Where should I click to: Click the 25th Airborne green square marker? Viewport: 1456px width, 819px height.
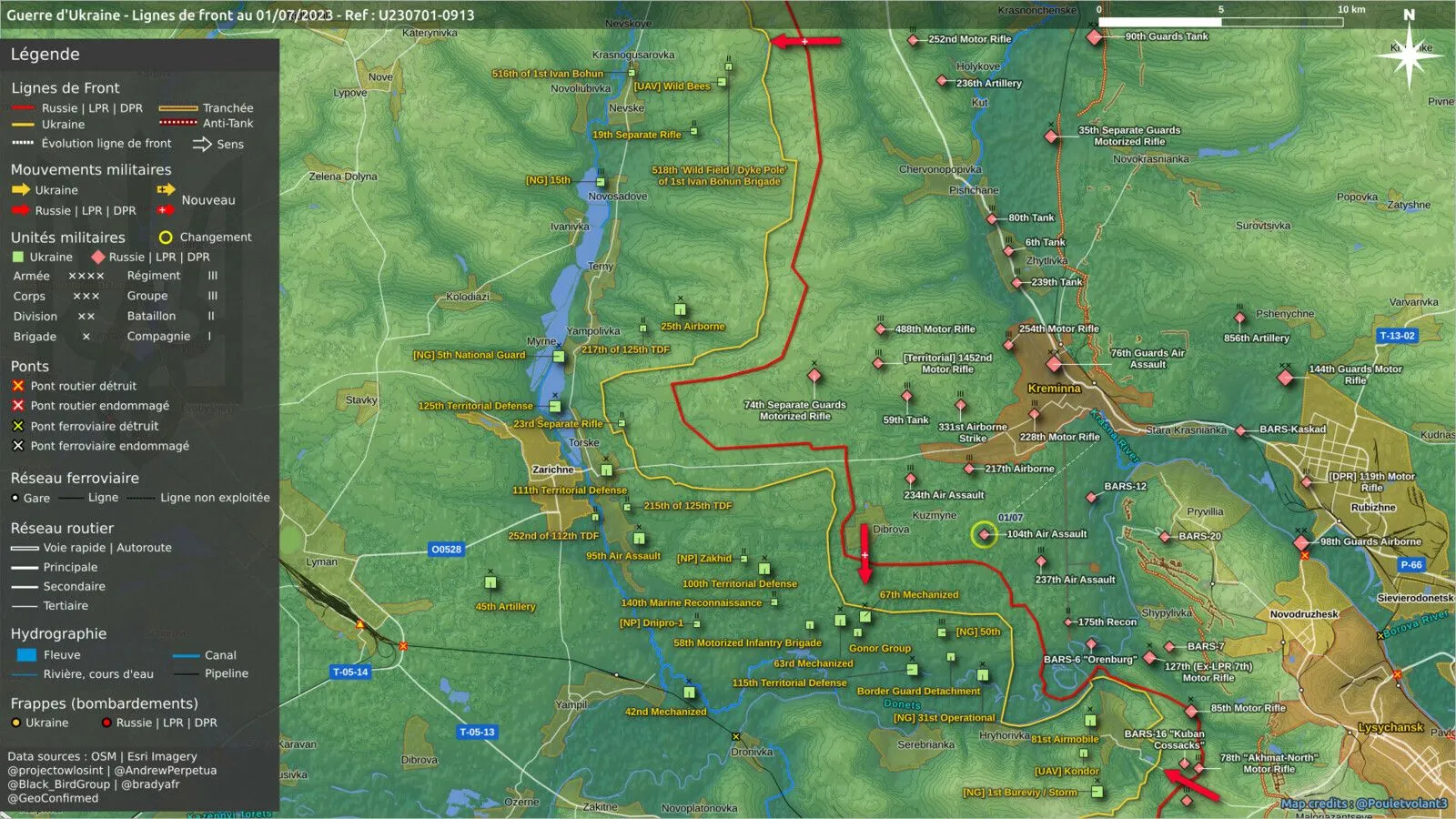point(680,309)
